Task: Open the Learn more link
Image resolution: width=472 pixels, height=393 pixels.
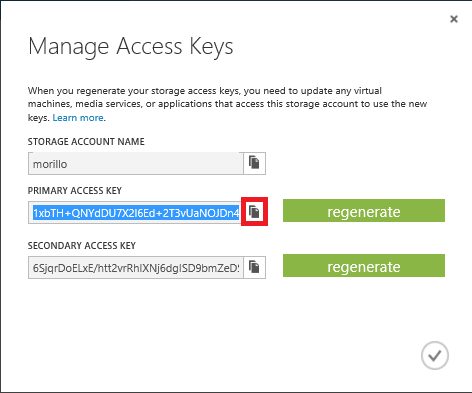Action: 78,118
